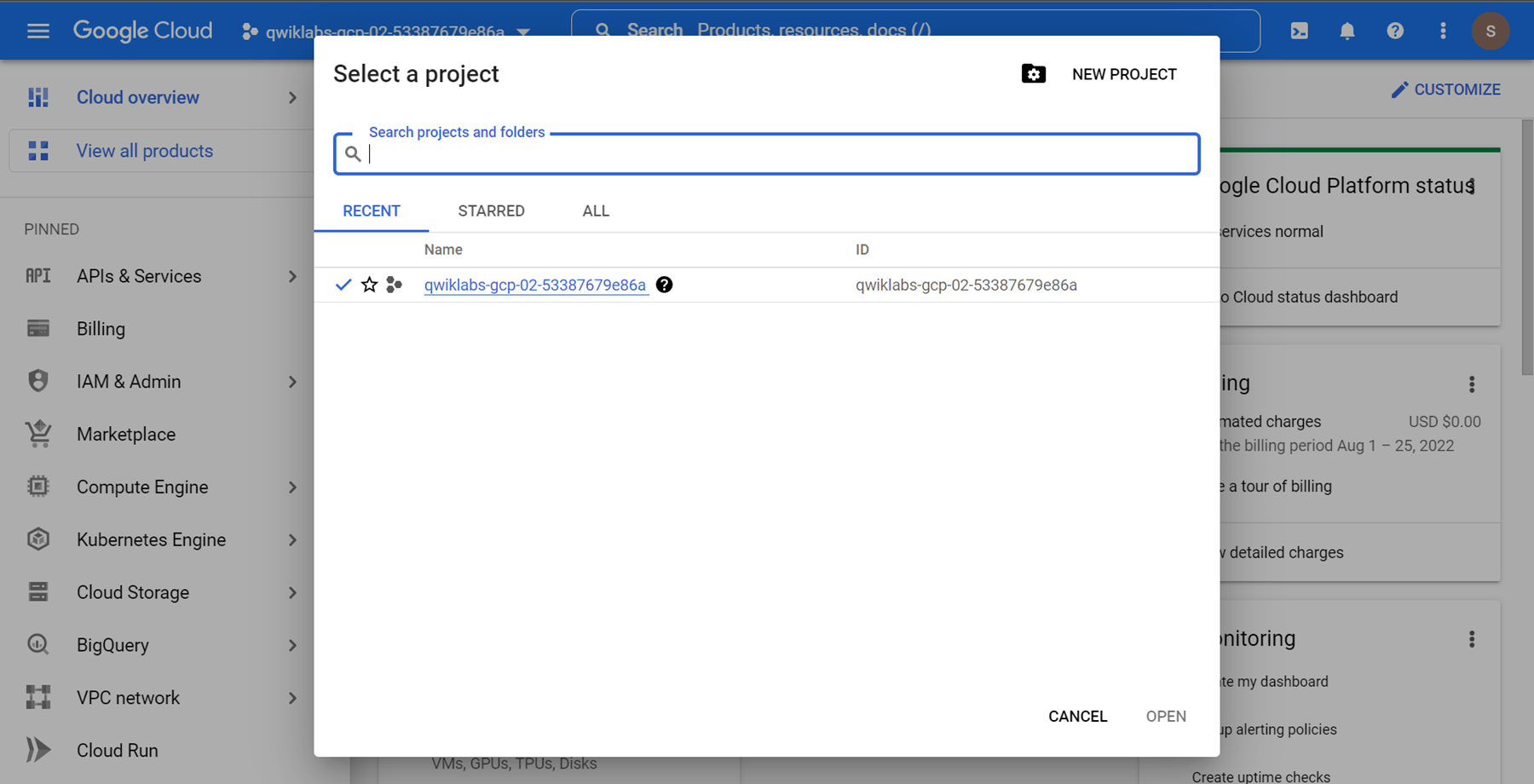This screenshot has height=784, width=1534.
Task: Click the View all products grid icon
Action: [38, 151]
